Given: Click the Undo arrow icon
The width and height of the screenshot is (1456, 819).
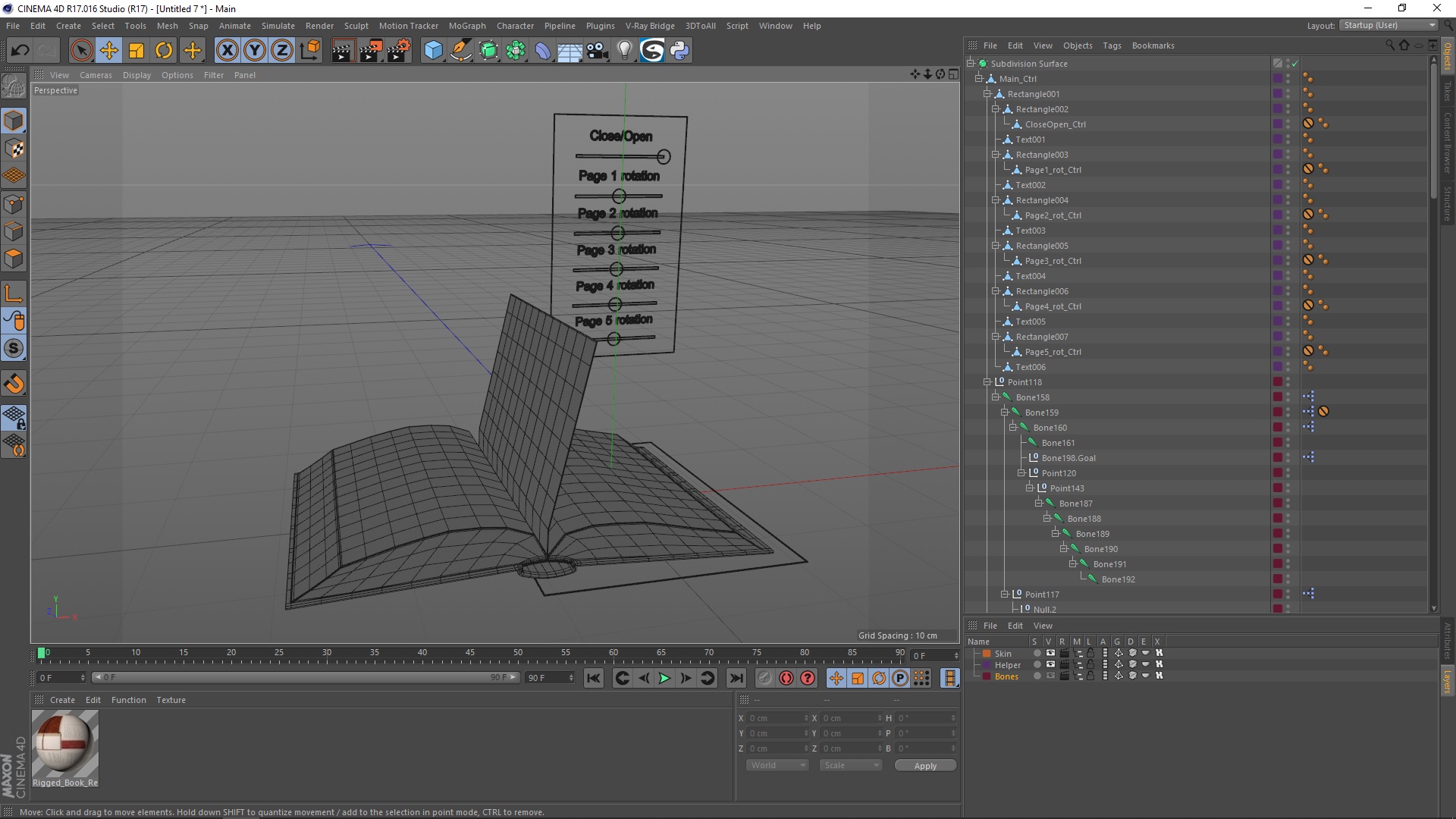Looking at the screenshot, I should pos(20,51).
